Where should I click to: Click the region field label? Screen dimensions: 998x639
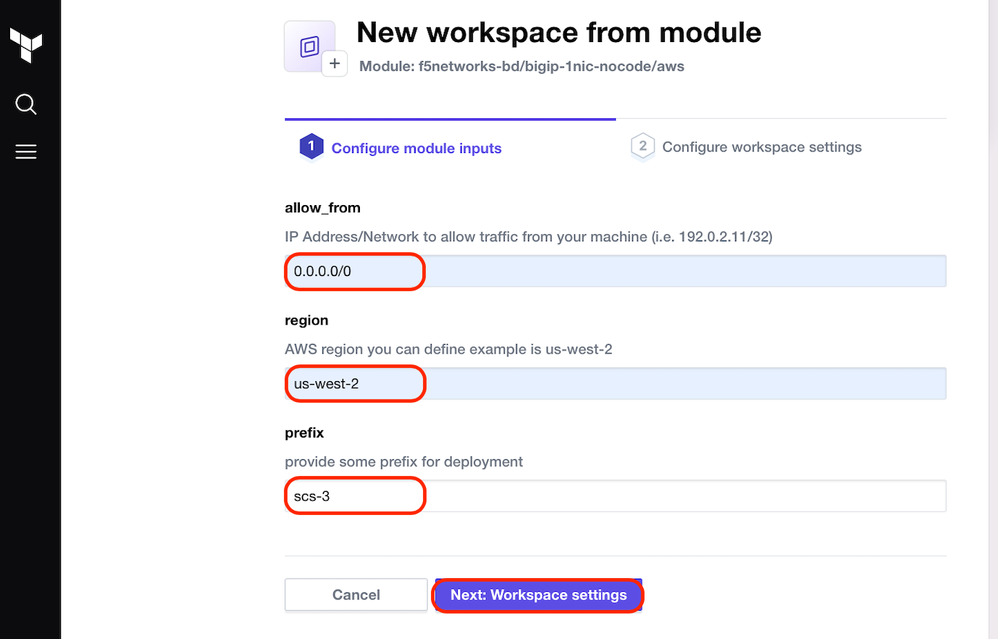point(307,321)
